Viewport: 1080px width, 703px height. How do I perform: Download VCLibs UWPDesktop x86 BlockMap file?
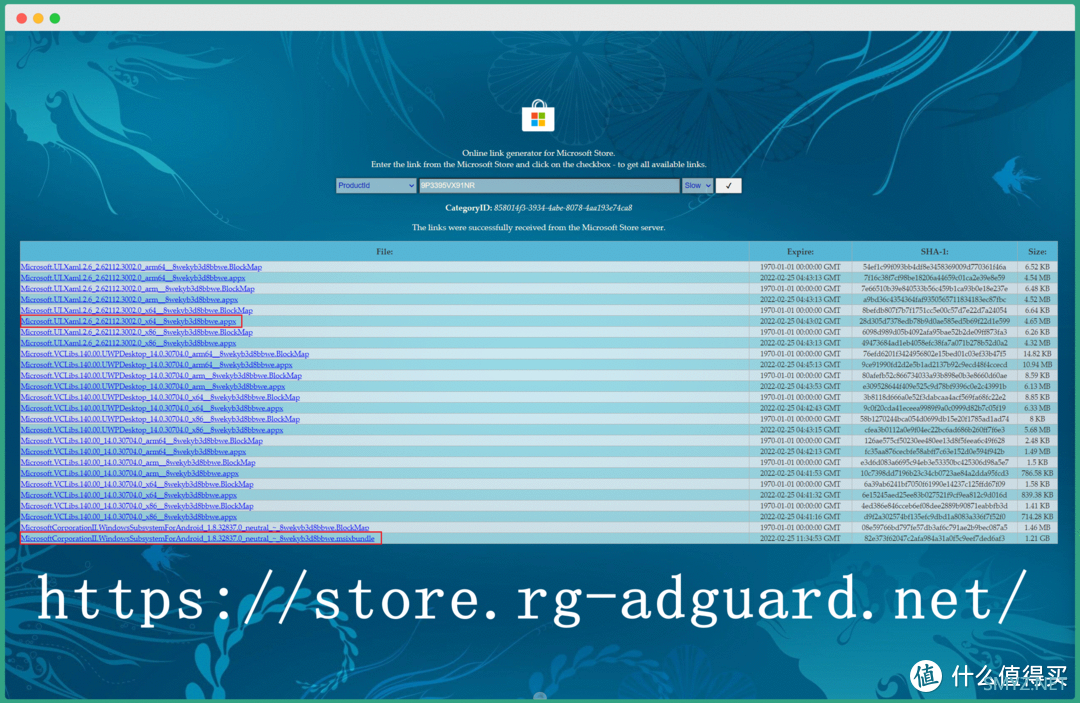point(160,419)
